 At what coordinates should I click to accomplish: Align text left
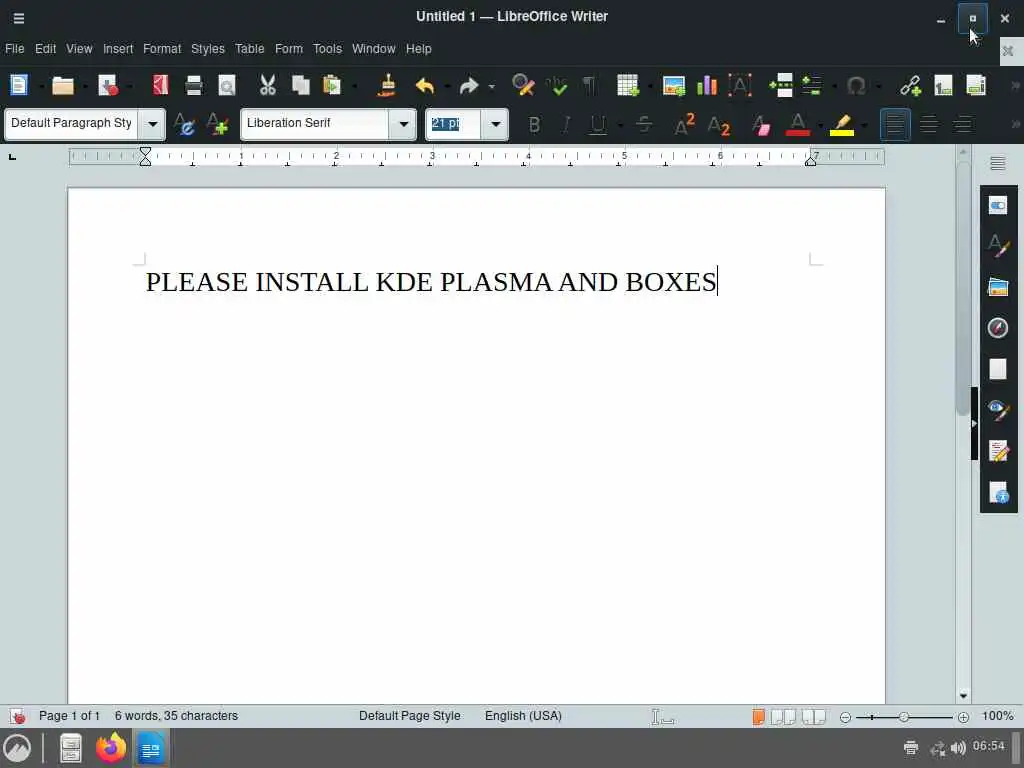pos(895,124)
